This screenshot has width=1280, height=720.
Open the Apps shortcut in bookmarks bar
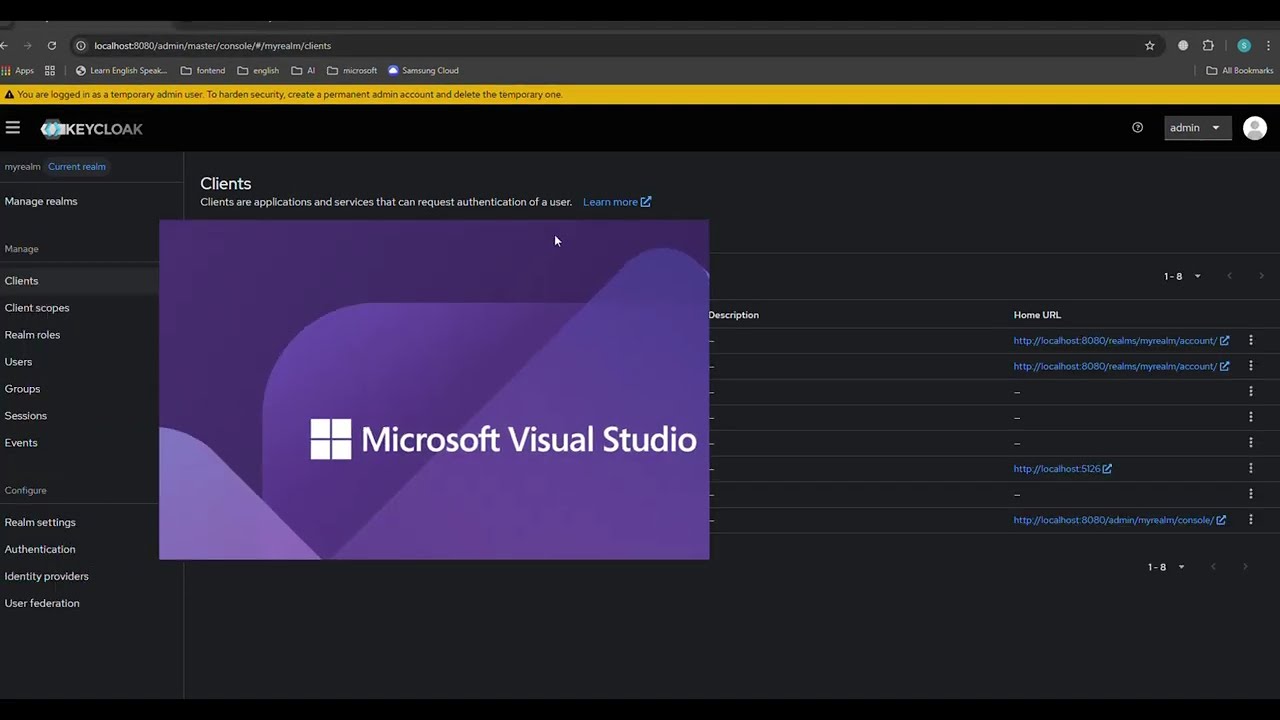click(x=18, y=70)
